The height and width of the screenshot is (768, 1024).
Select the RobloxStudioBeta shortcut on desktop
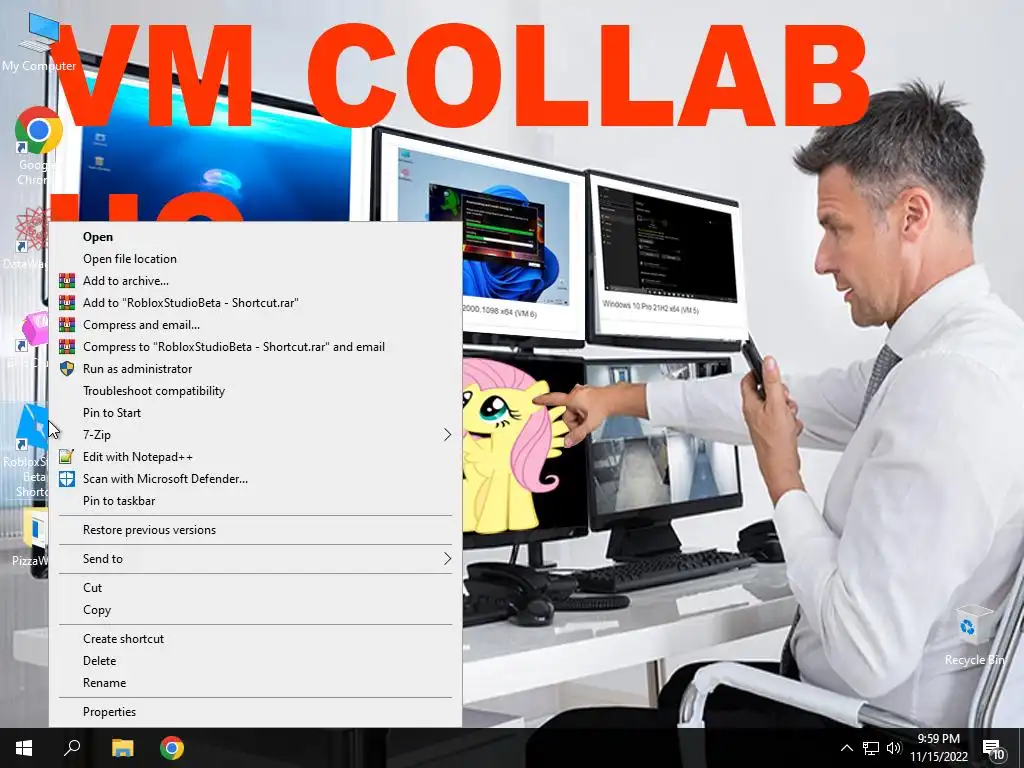pos(25,451)
